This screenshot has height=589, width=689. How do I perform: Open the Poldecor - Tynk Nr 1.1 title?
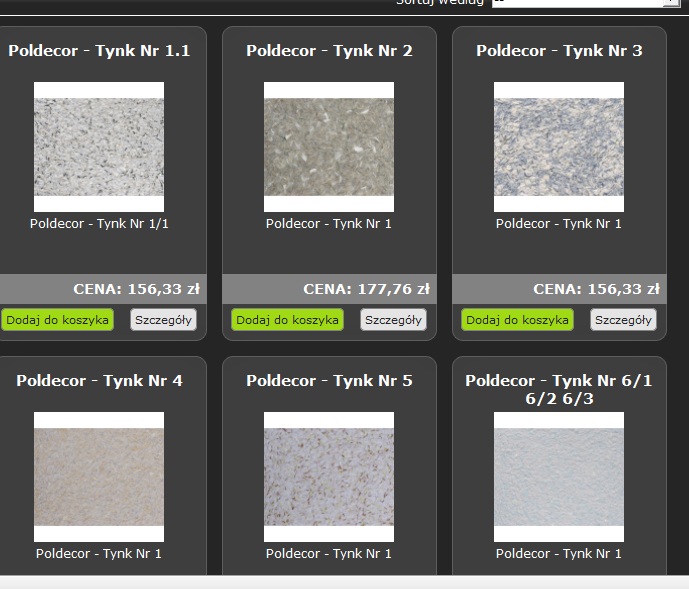tap(99, 51)
